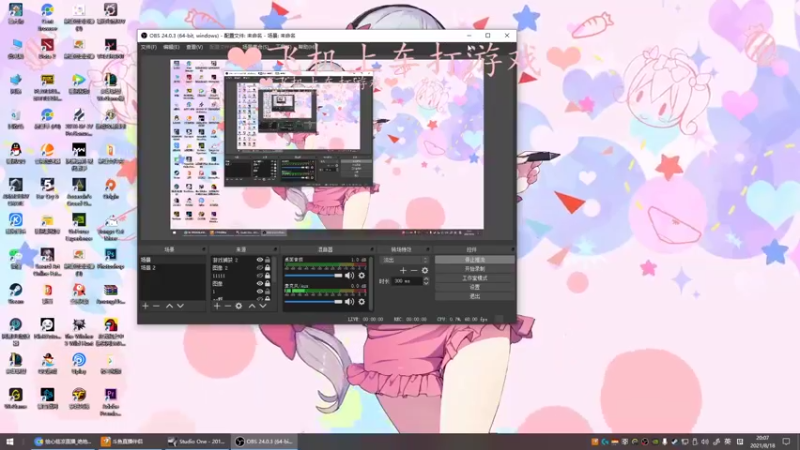Open Photoshop desktop shortcut
The image size is (800, 450).
[111, 258]
